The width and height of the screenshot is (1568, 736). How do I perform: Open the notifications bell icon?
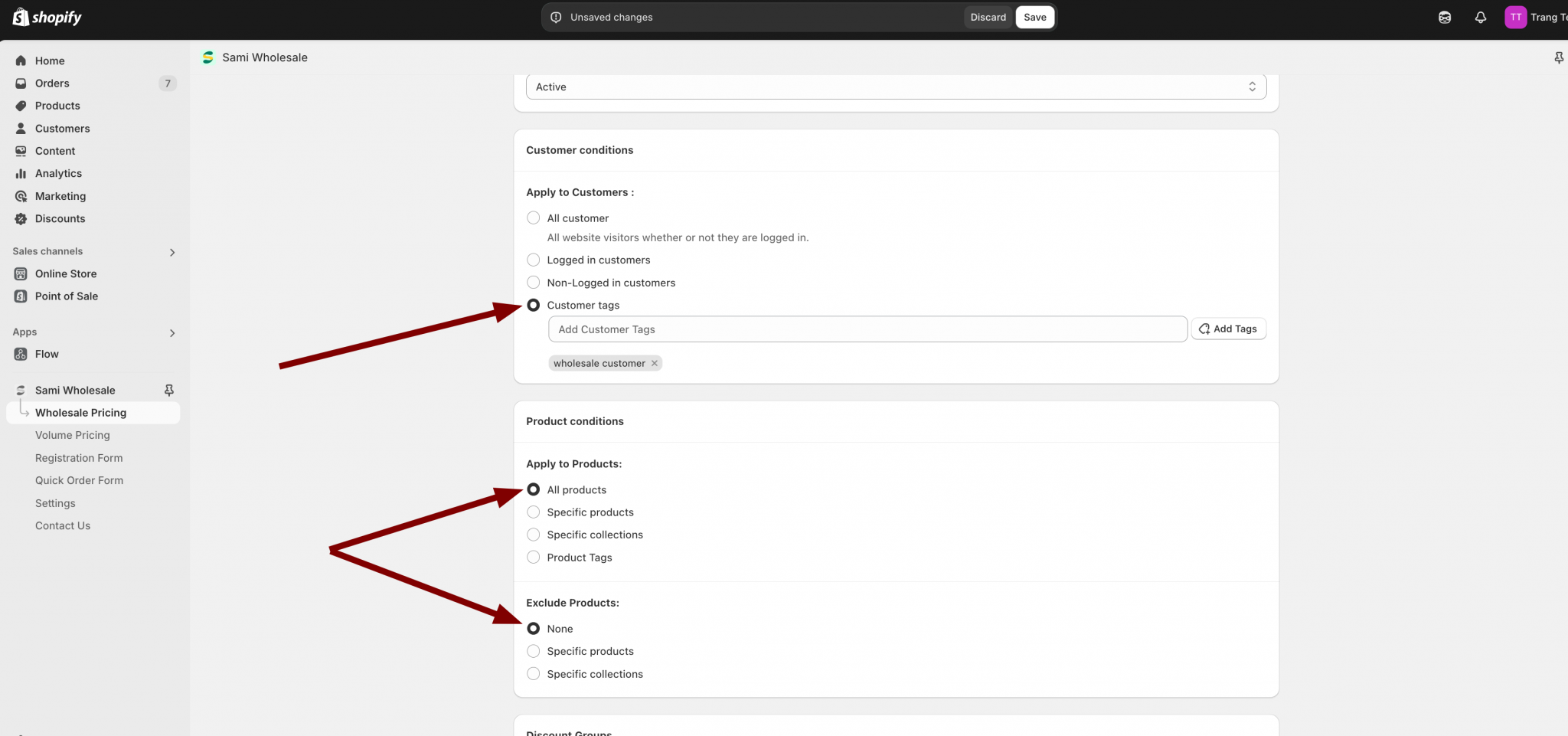[x=1480, y=17]
